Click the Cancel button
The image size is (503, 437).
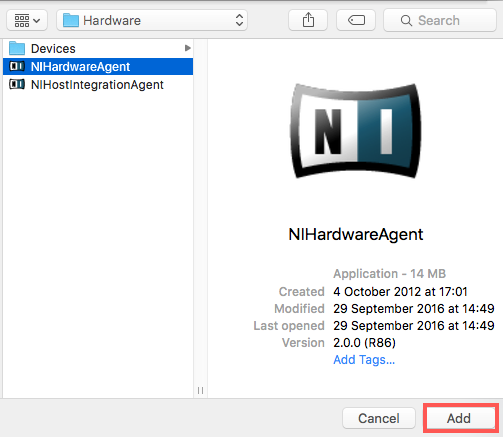pyautogui.click(x=379, y=418)
